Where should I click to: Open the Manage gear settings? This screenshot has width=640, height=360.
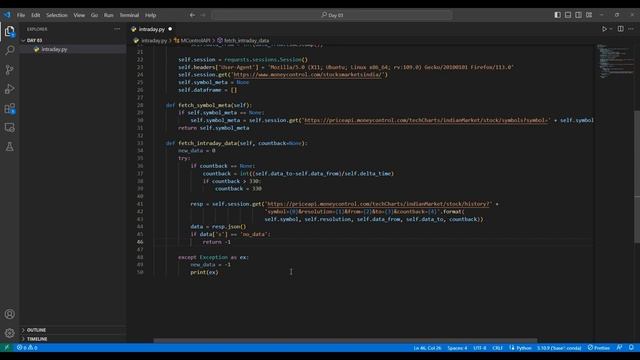click(x=9, y=333)
